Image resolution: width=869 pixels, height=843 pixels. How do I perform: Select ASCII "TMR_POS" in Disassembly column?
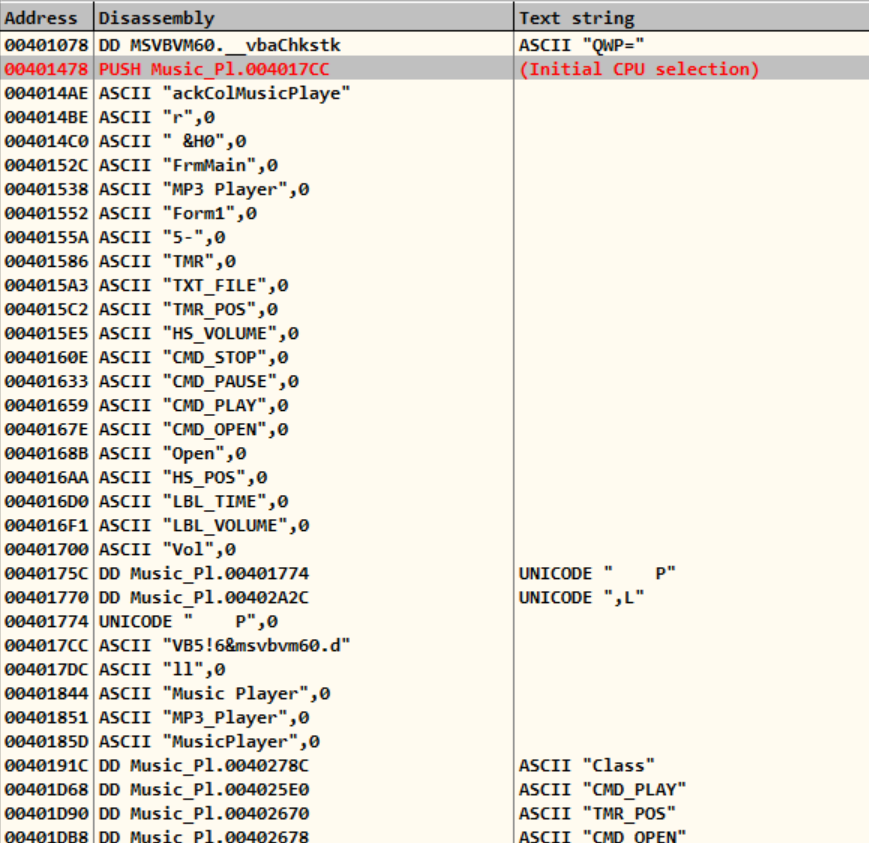[x=188, y=309]
